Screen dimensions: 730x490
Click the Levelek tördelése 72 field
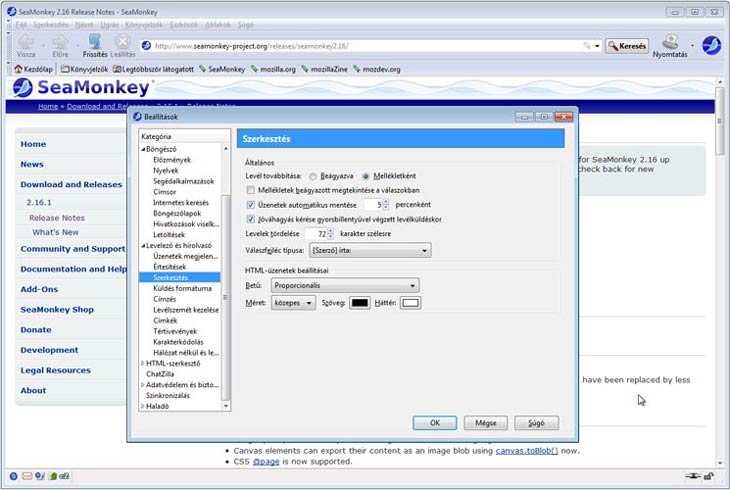pyautogui.click(x=316, y=234)
